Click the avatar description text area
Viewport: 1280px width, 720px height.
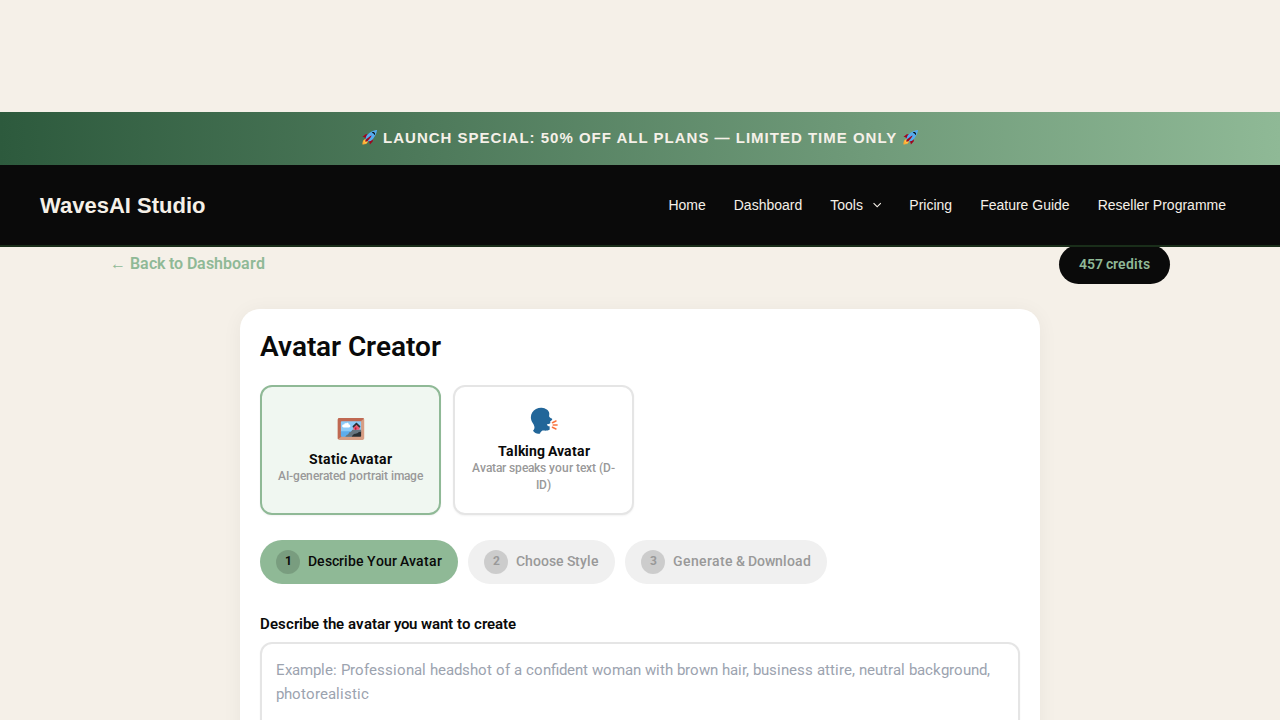point(640,682)
